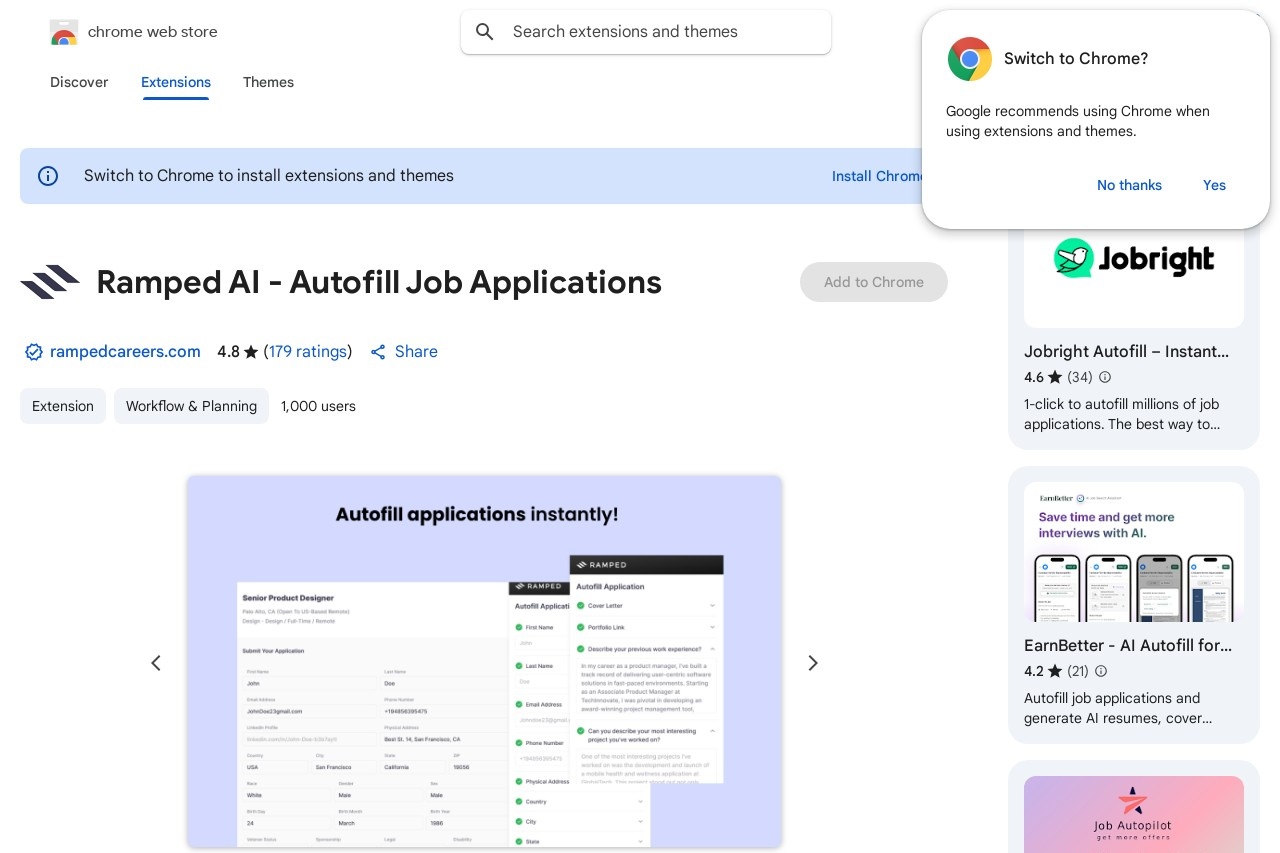Click the Jobright 4.6 rating text
The height and width of the screenshot is (853, 1280).
point(1034,377)
